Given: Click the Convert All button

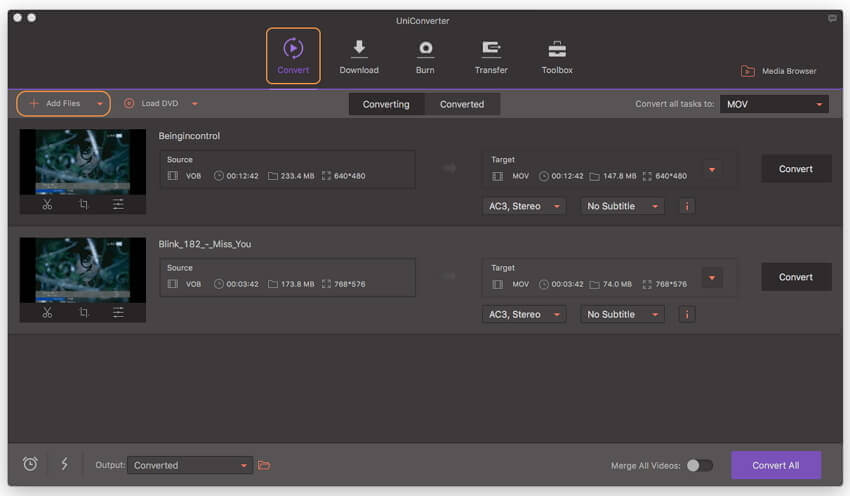Looking at the screenshot, I should tap(776, 465).
